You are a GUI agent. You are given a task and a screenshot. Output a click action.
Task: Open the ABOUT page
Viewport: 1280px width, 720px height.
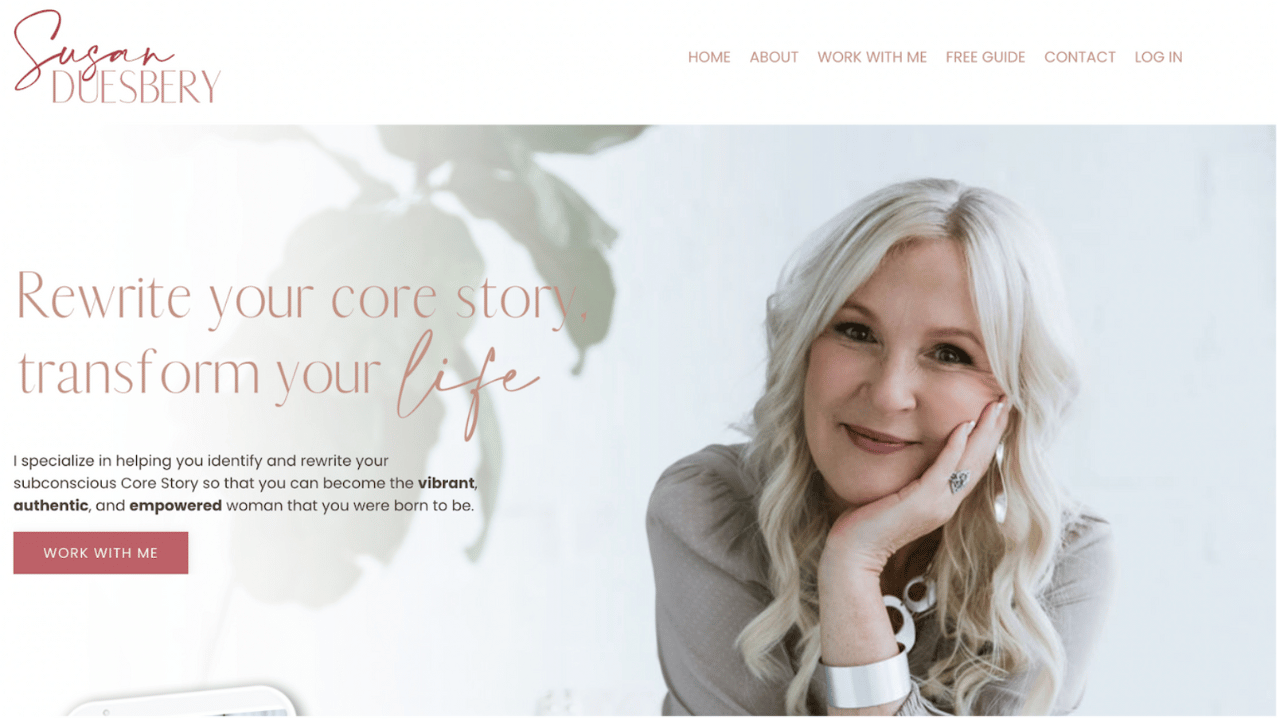pos(774,57)
